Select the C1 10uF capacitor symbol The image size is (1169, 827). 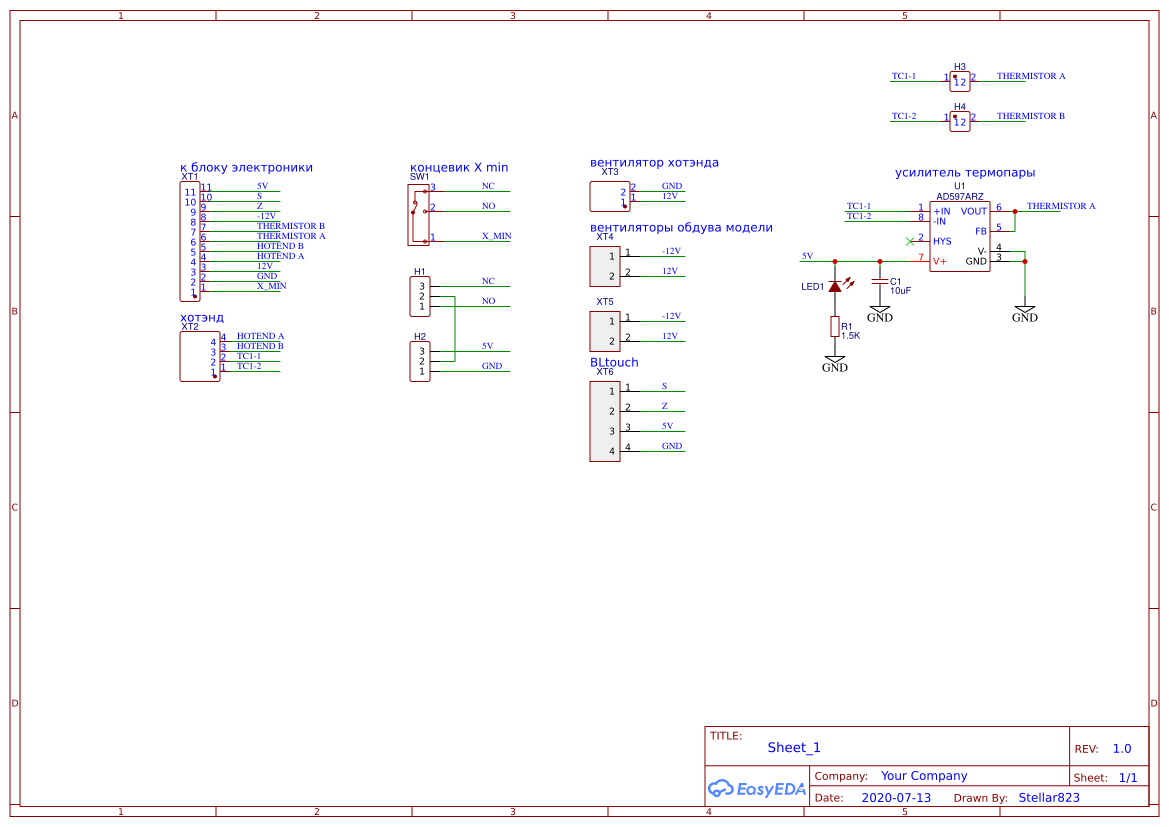pyautogui.click(x=880, y=281)
